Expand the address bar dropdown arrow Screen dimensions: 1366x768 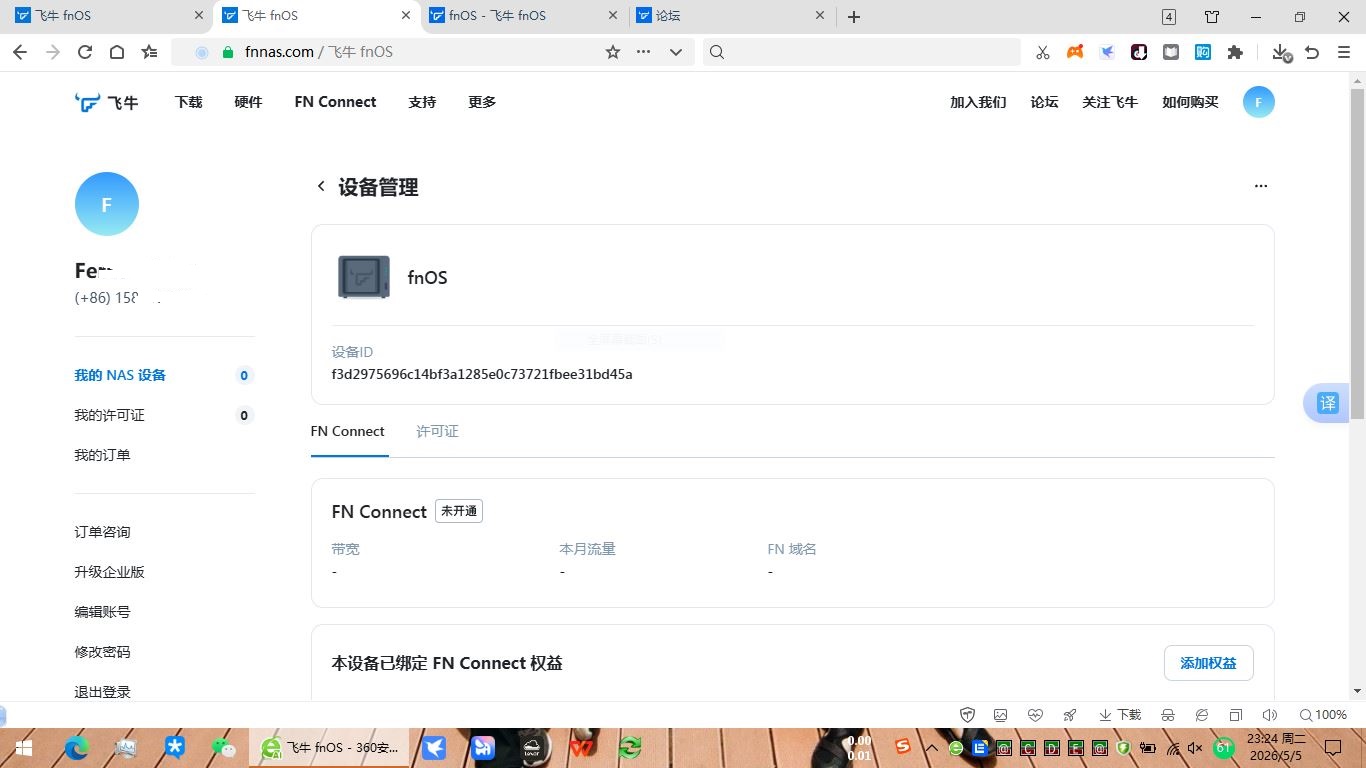[x=676, y=52]
